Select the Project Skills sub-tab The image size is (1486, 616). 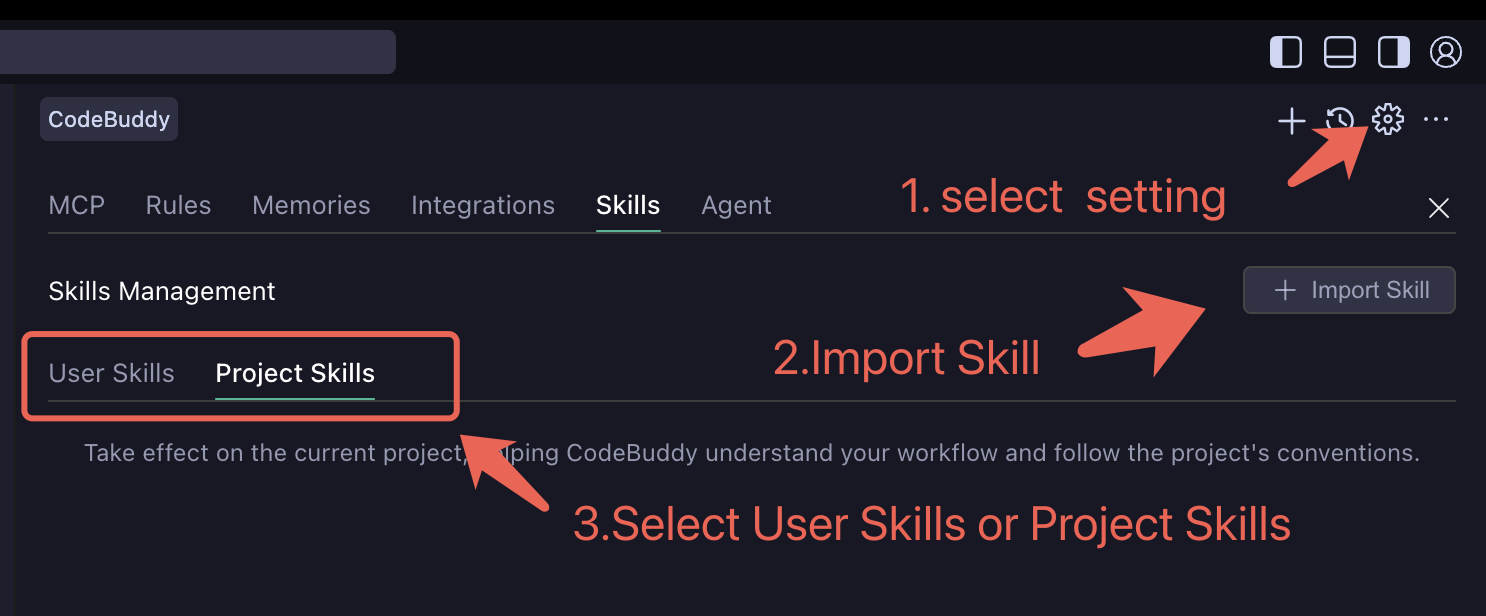coord(294,373)
